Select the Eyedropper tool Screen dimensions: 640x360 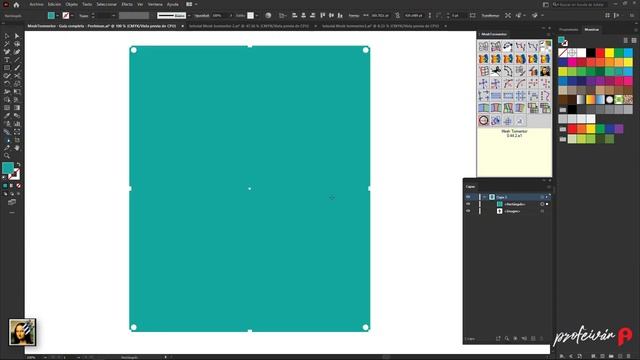(7, 116)
